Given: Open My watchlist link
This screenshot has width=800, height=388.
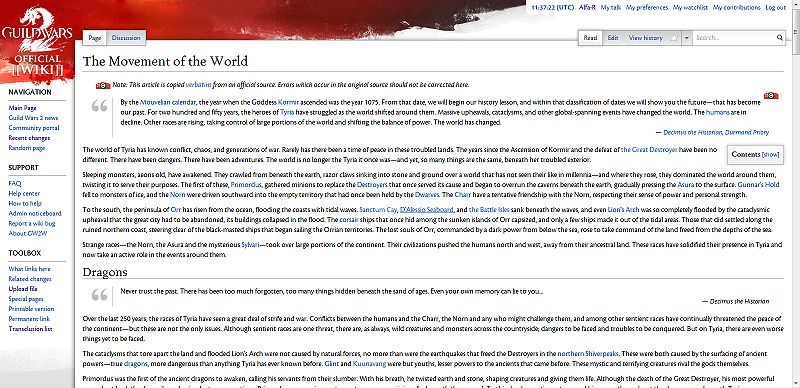Looking at the screenshot, I should [690, 8].
